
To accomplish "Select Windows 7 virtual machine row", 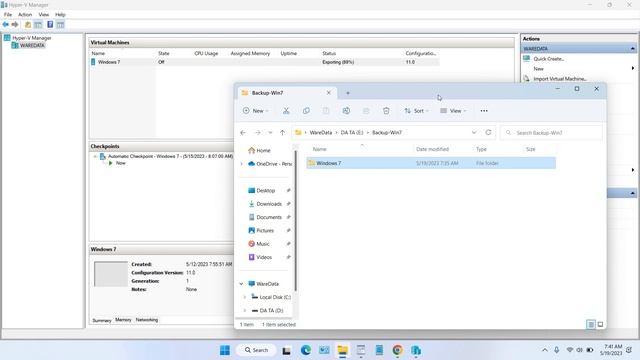I will (264, 62).
